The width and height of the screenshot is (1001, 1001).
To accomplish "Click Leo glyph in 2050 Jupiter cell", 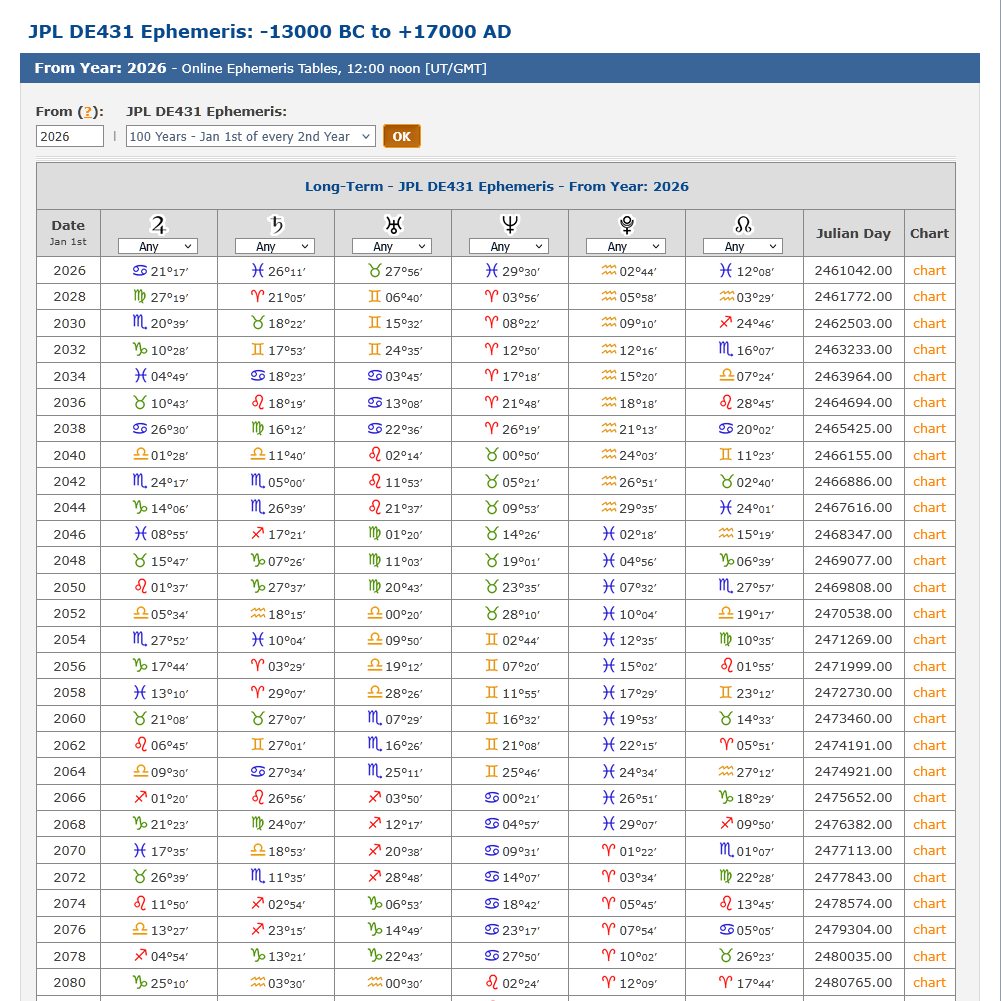I will coord(140,587).
